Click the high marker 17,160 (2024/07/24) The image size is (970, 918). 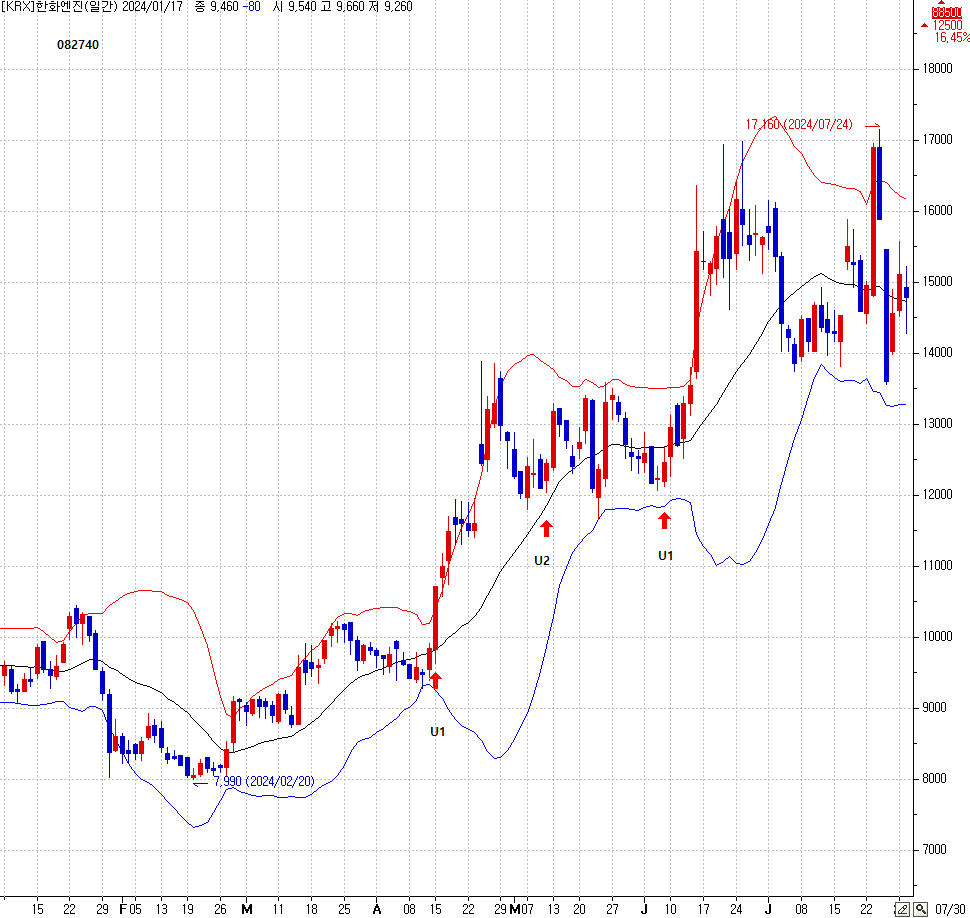point(799,125)
